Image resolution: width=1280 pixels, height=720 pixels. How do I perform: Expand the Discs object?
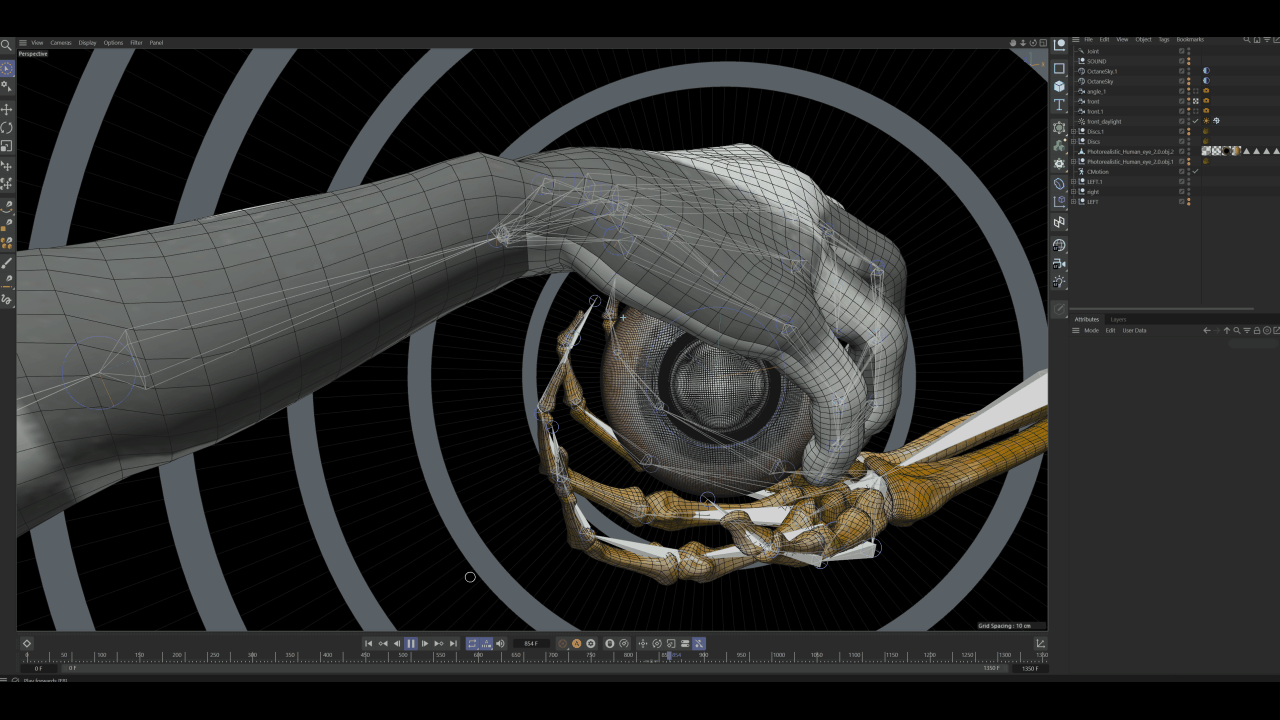point(1073,141)
